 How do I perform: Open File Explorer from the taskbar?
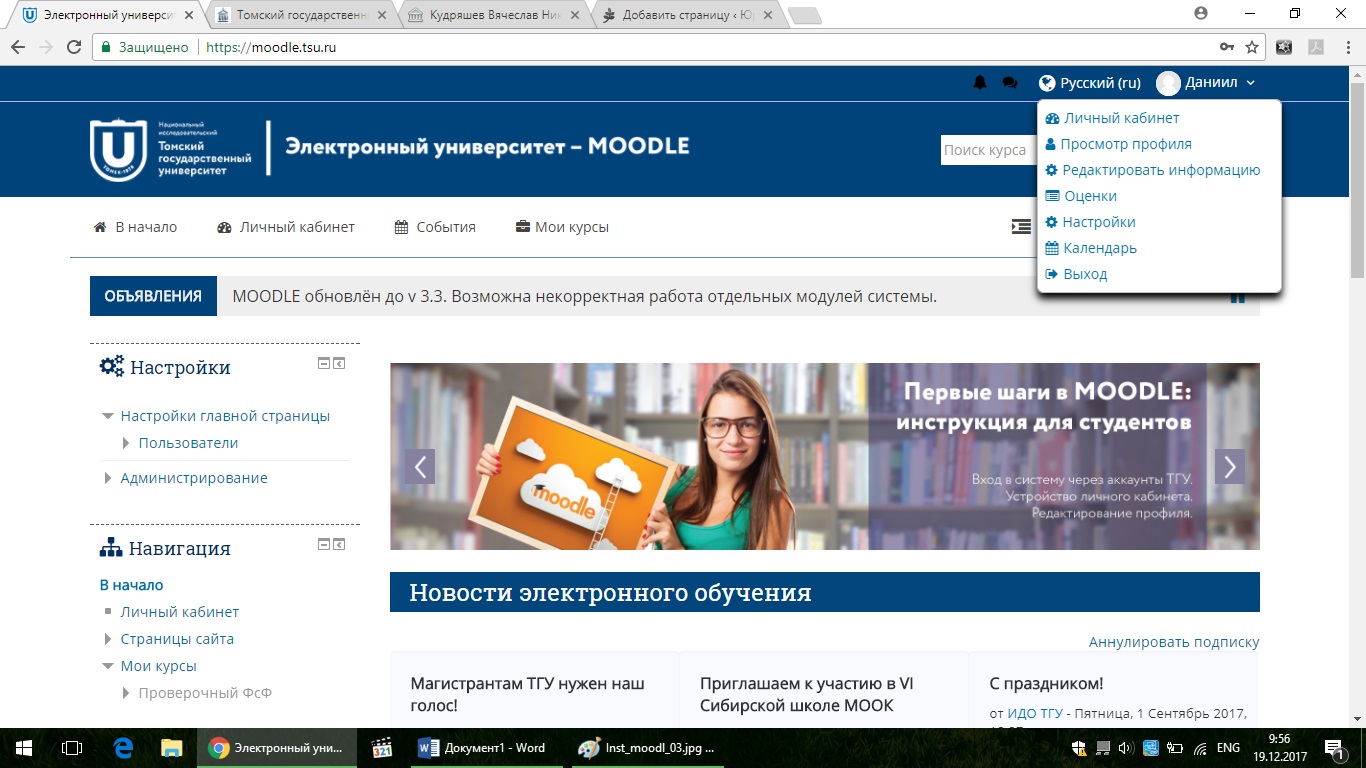[172, 747]
